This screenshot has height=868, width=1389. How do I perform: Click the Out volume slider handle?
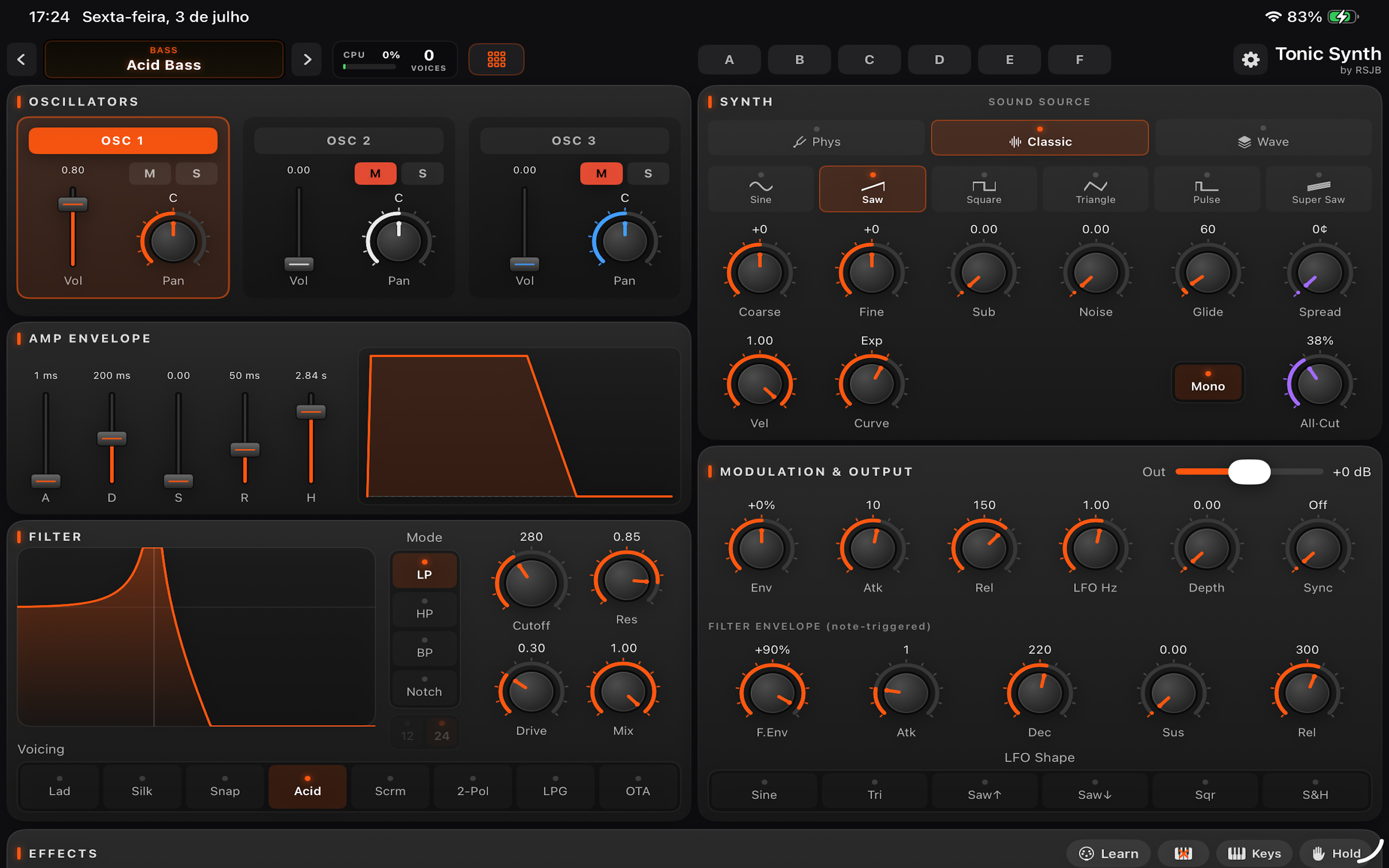point(1249,471)
